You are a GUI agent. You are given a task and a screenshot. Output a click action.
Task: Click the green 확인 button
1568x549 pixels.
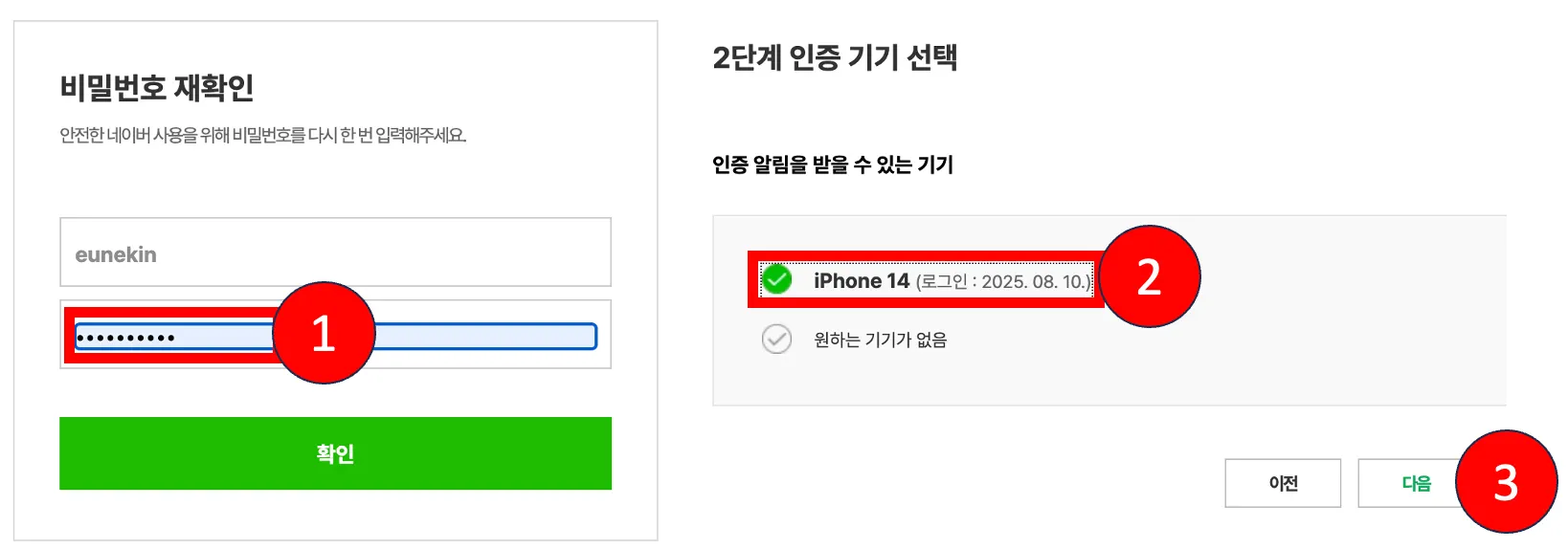335,453
